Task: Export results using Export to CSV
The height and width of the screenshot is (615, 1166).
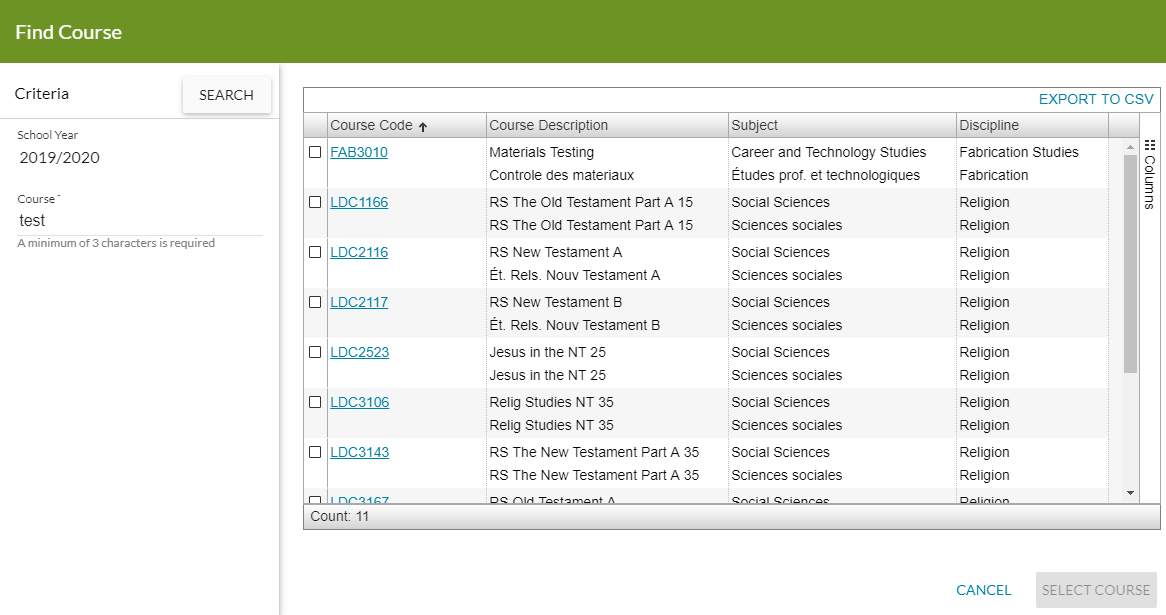Action: click(x=1095, y=99)
